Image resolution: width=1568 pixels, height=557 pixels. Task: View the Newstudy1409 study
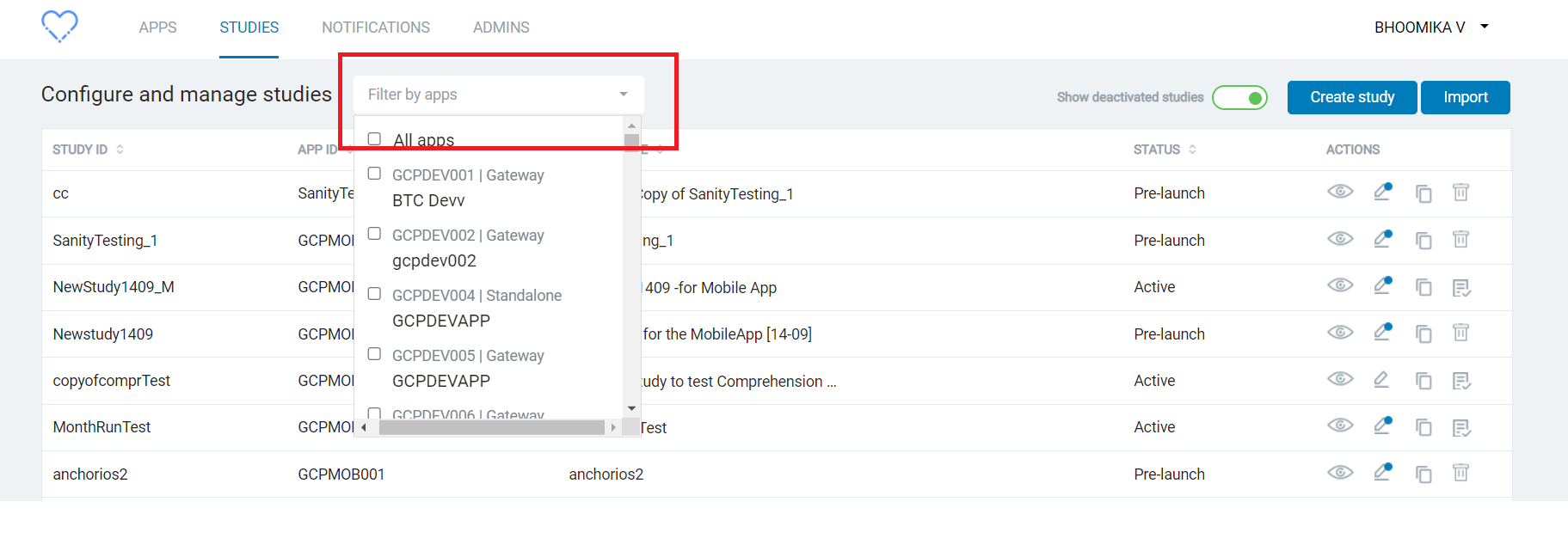coord(1340,333)
